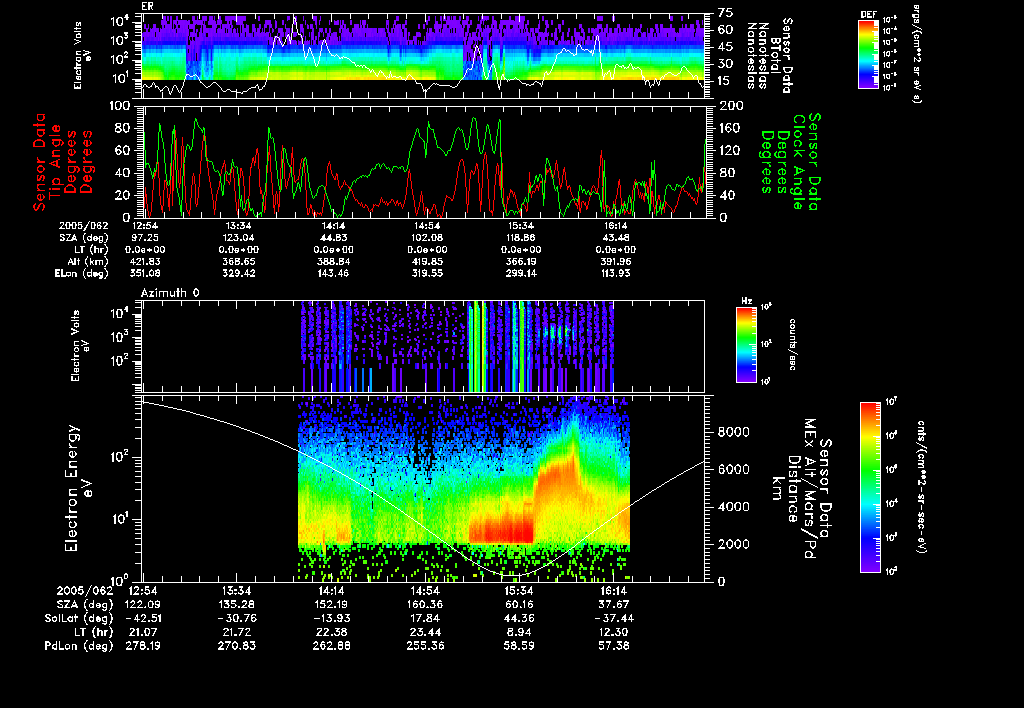This screenshot has height=708, width=1024.
Task: Click local time value 12.30
Action: pyautogui.click(x=613, y=632)
